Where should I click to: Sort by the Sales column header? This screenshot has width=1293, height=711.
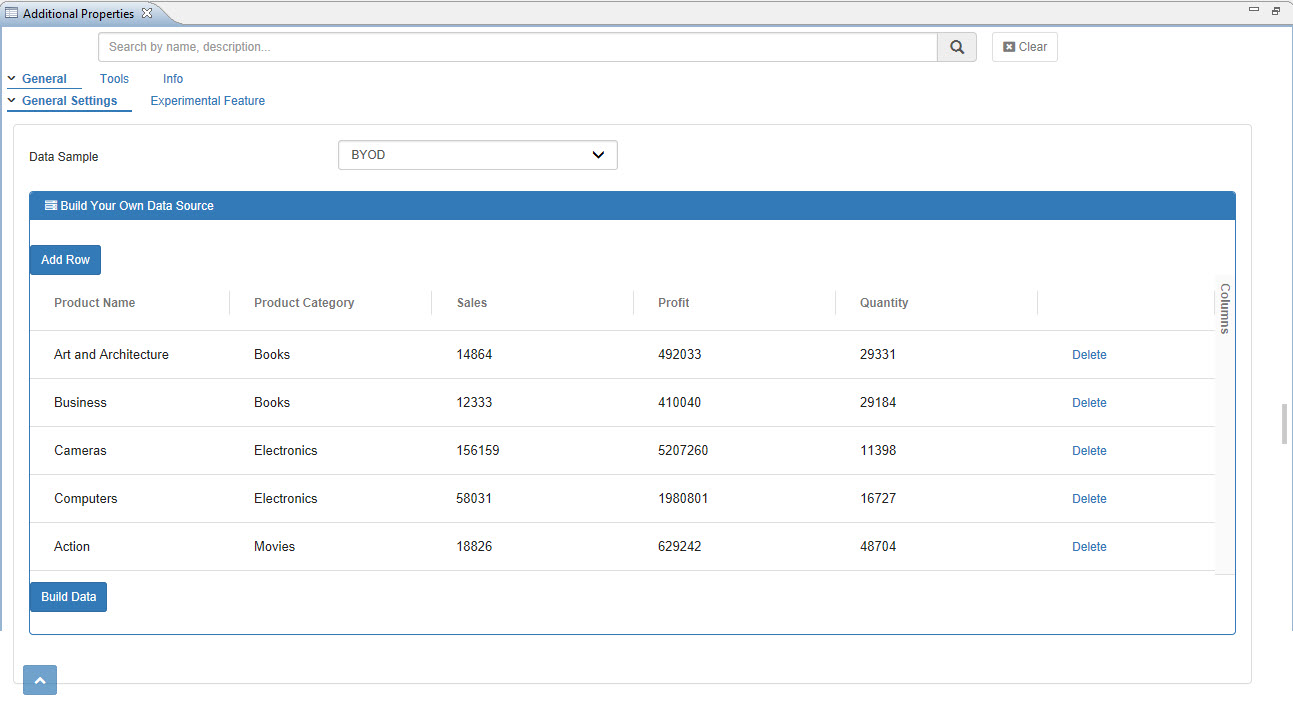click(x=472, y=303)
